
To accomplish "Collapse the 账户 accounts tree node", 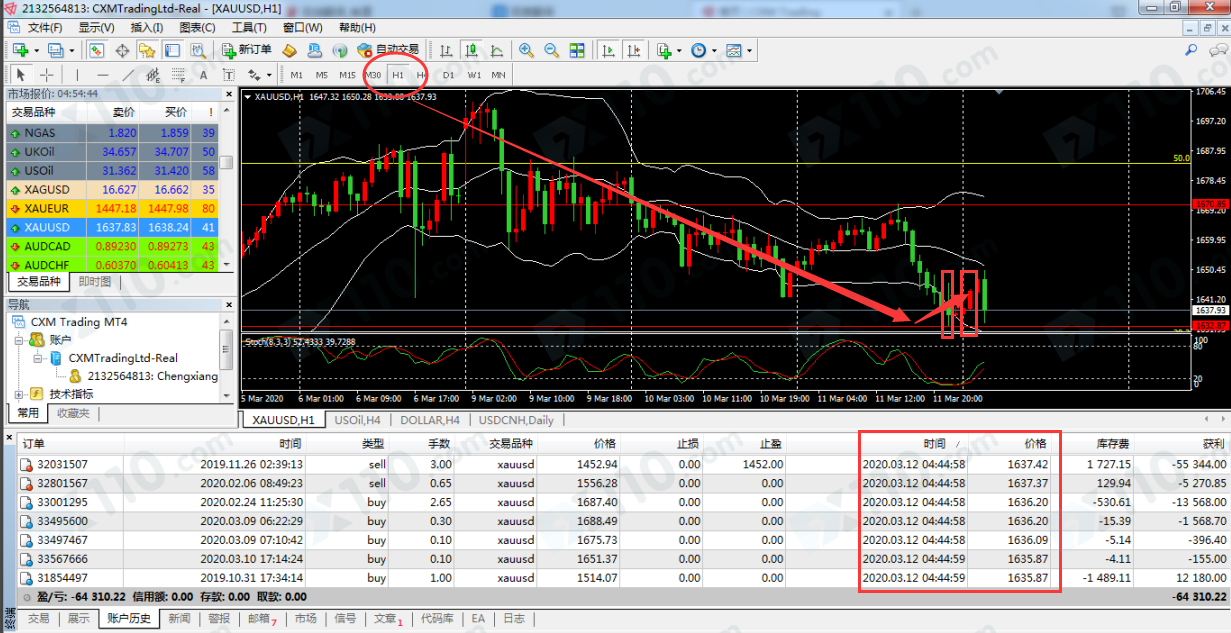I will [x=21, y=340].
